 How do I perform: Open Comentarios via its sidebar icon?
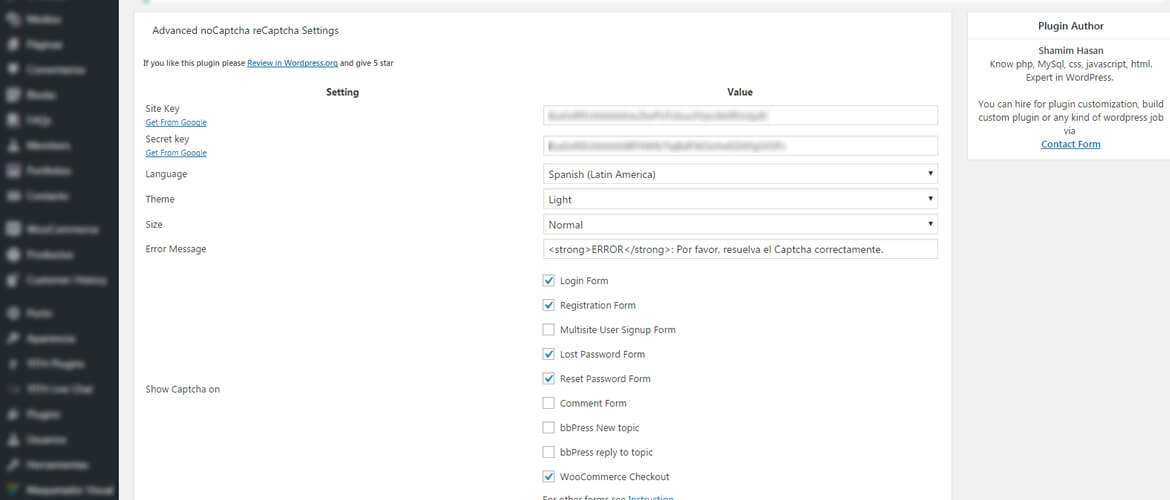coord(14,70)
